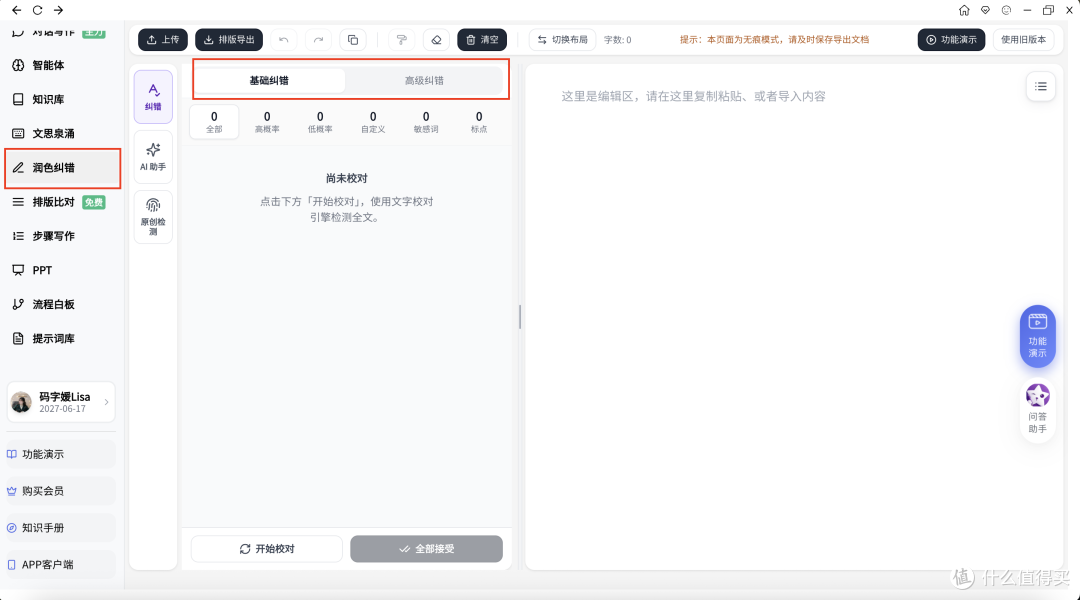Image resolution: width=1080 pixels, height=600 pixels.
Task: Switch to 基础纠错 tab
Action: click(x=269, y=81)
